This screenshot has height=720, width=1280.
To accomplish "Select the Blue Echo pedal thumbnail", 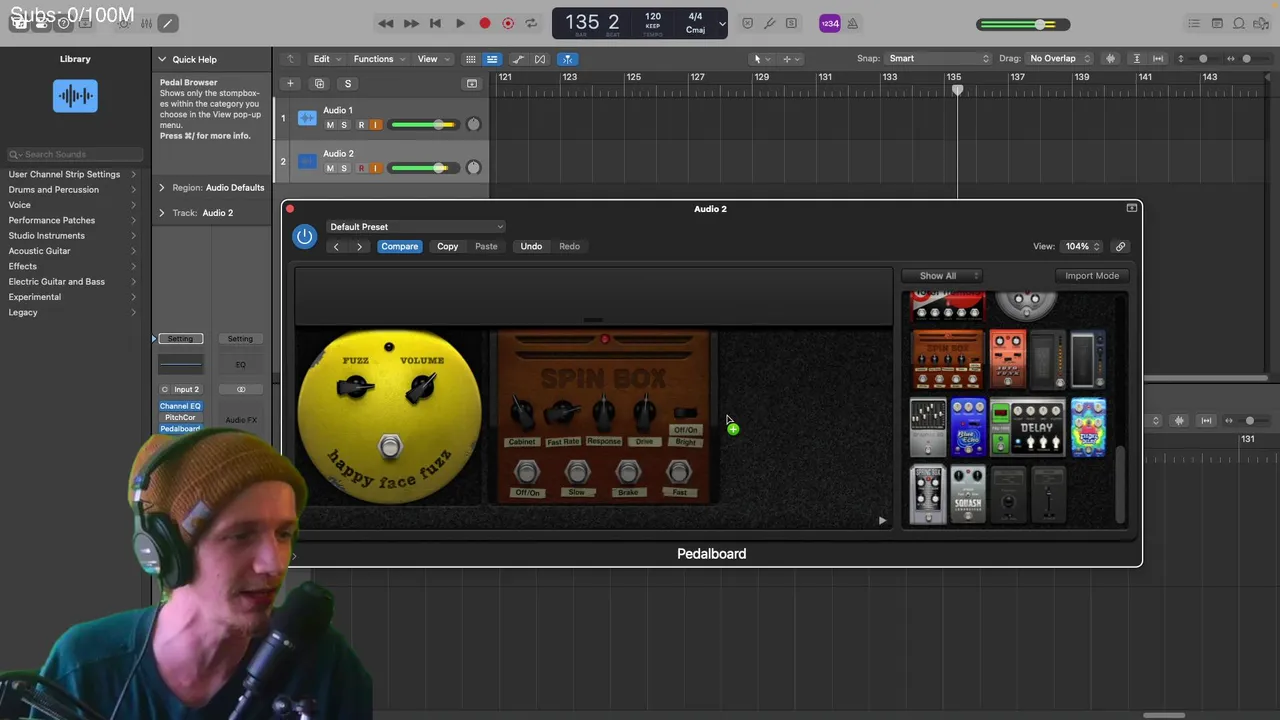I will point(968,428).
